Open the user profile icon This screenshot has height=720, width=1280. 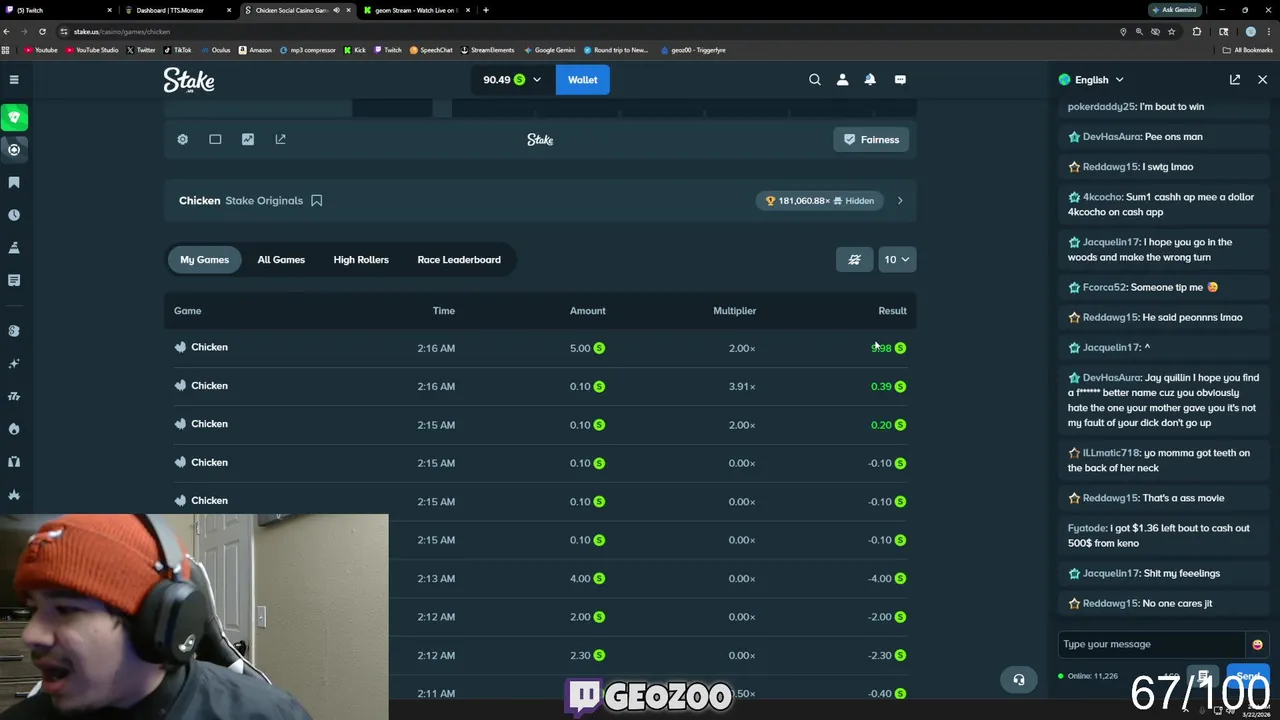point(842,79)
